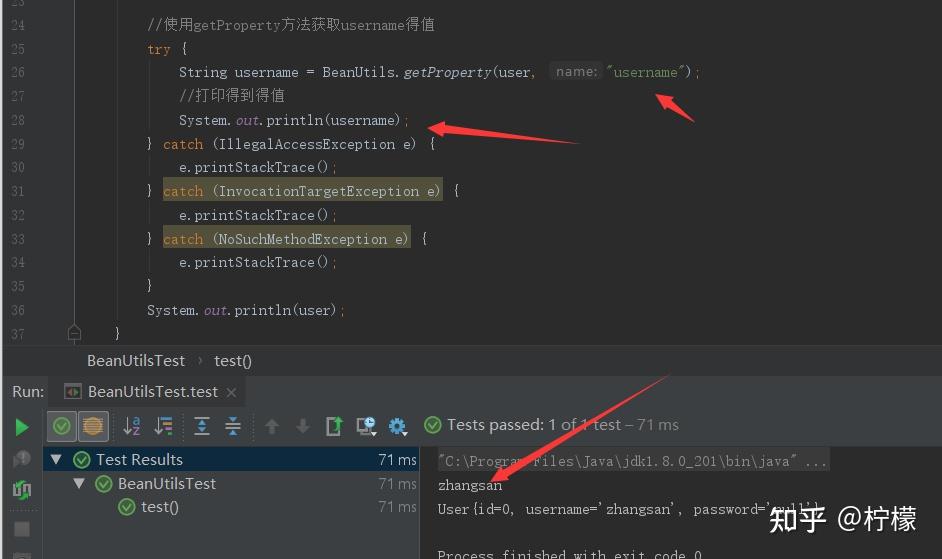Click 'zhangsan' console output line
The height and width of the screenshot is (559, 942).
coord(470,485)
